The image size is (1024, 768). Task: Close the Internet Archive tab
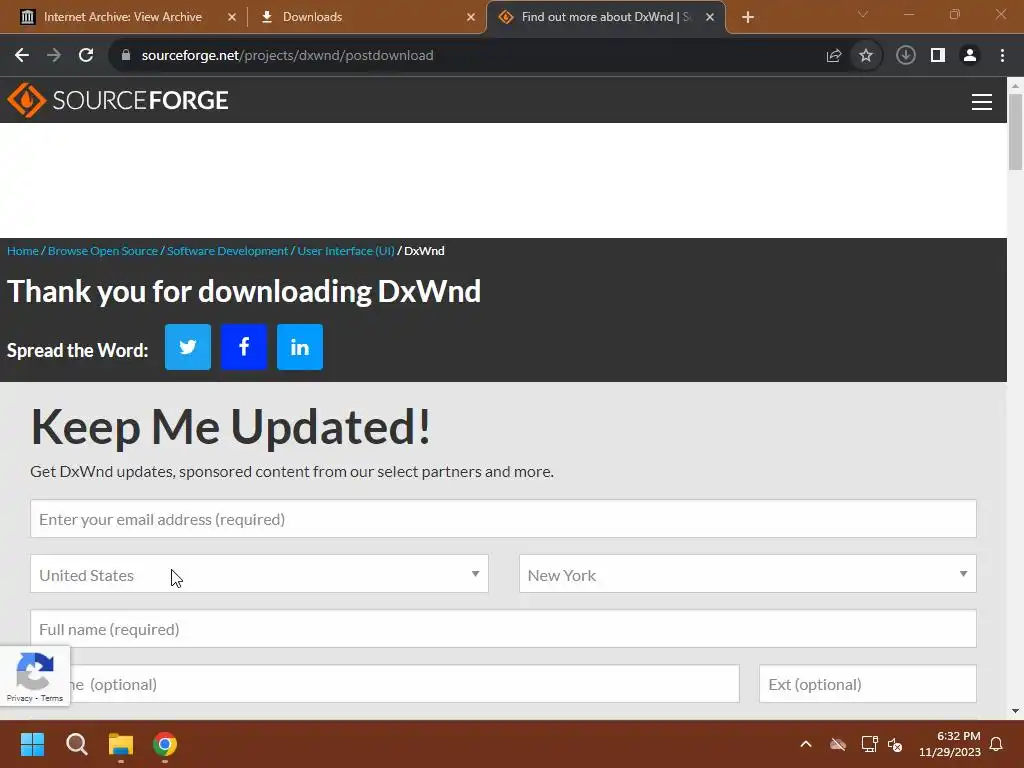point(232,17)
